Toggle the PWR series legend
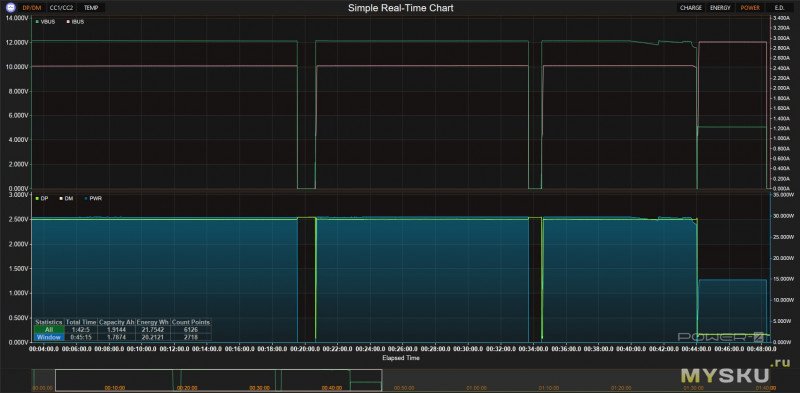Screen dimensions: 800x393 [93, 198]
